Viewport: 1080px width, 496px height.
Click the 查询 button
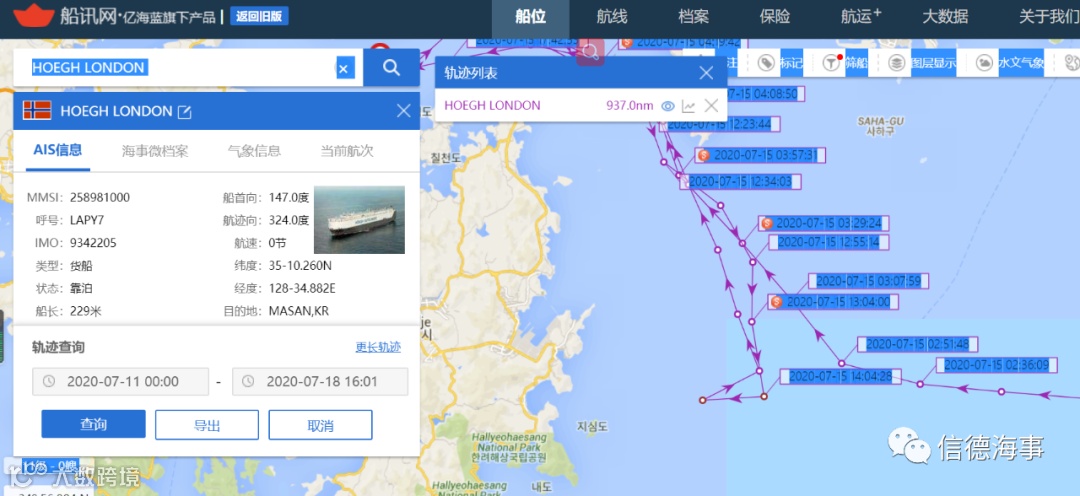pyautogui.click(x=94, y=424)
